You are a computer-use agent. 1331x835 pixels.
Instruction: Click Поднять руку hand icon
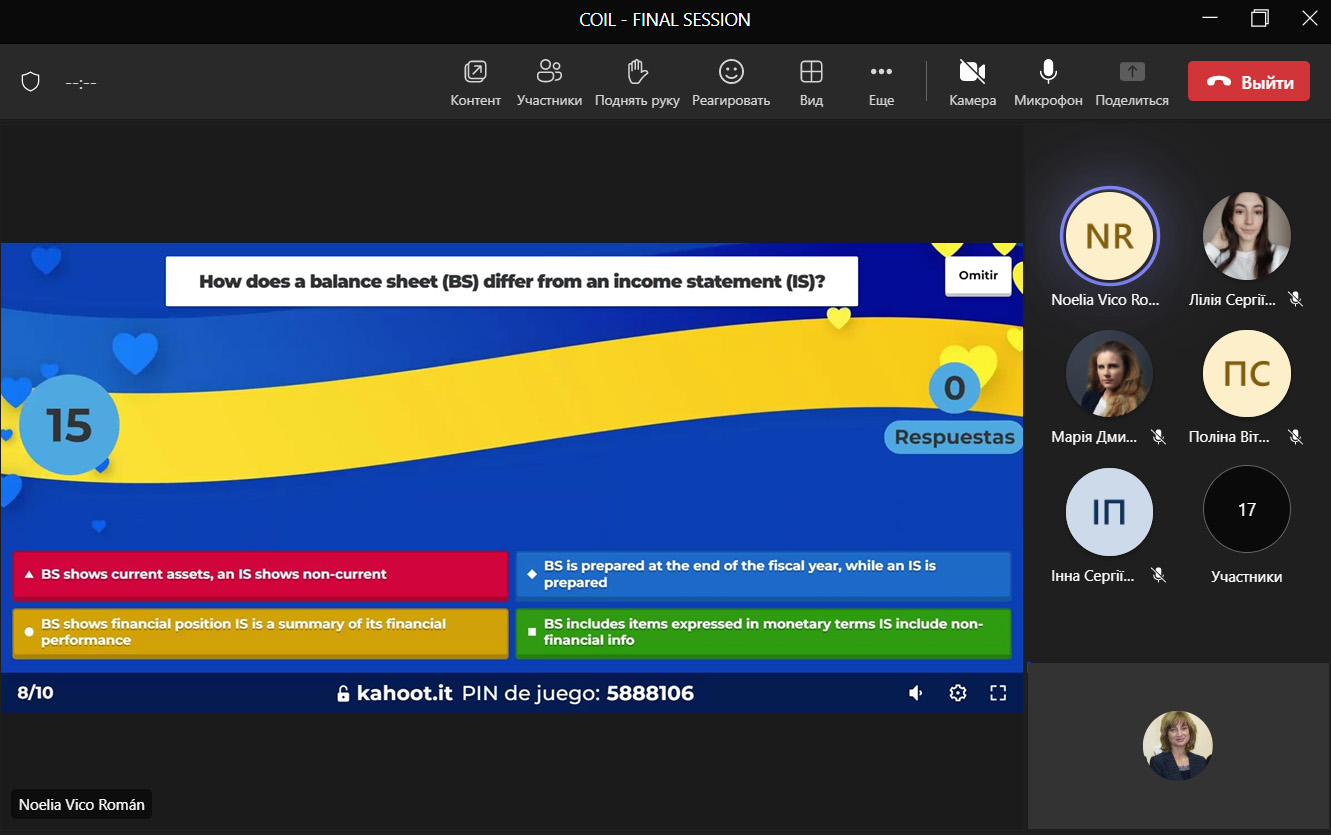(637, 82)
